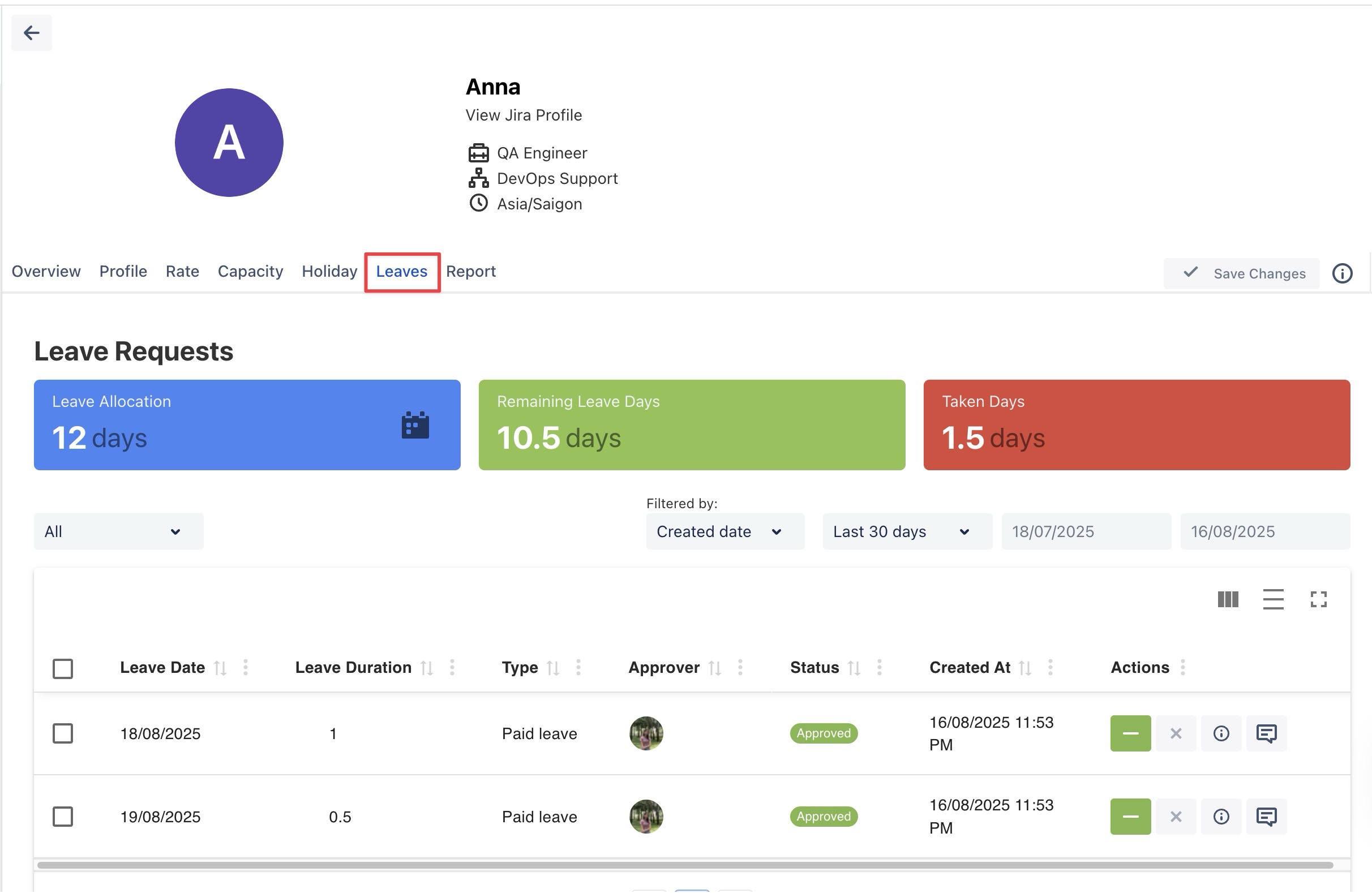Viewport: 1372px width, 893px height.
Task: Click the X cancel icon for 19/08/2025 leave
Action: tap(1176, 817)
